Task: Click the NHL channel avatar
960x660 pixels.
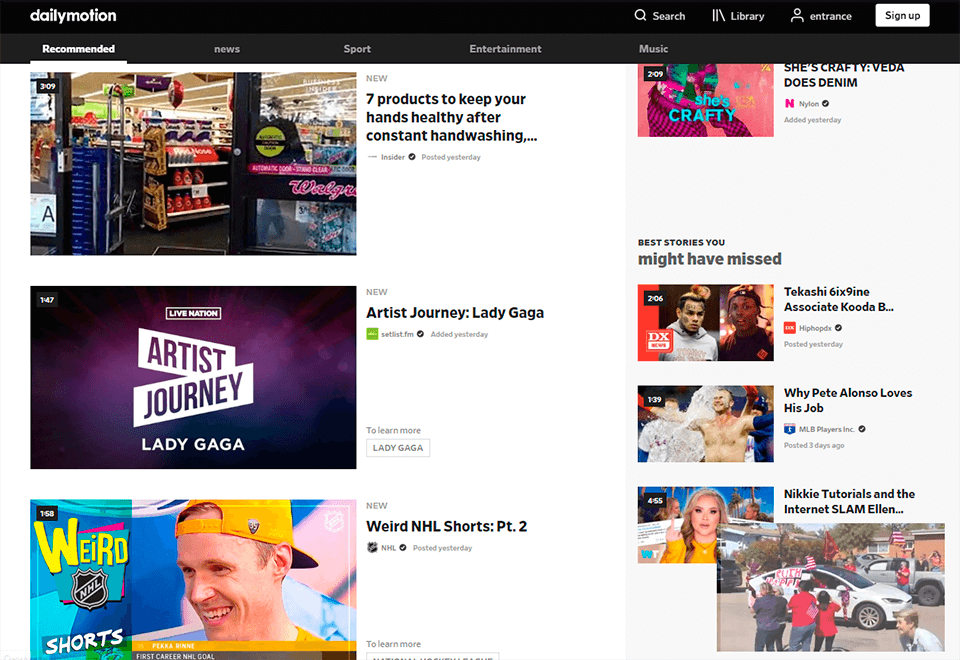Action: 372,547
